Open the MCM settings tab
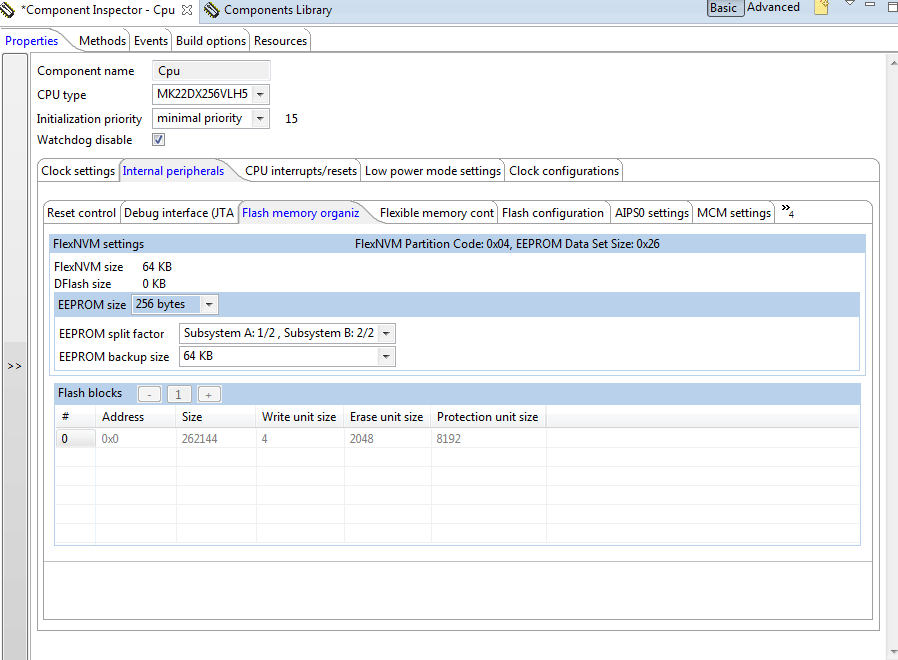This screenshot has height=660, width=898. tap(734, 213)
